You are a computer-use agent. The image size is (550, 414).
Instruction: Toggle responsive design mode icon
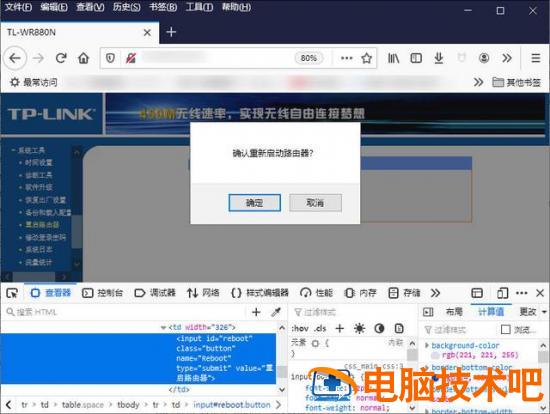coord(502,293)
